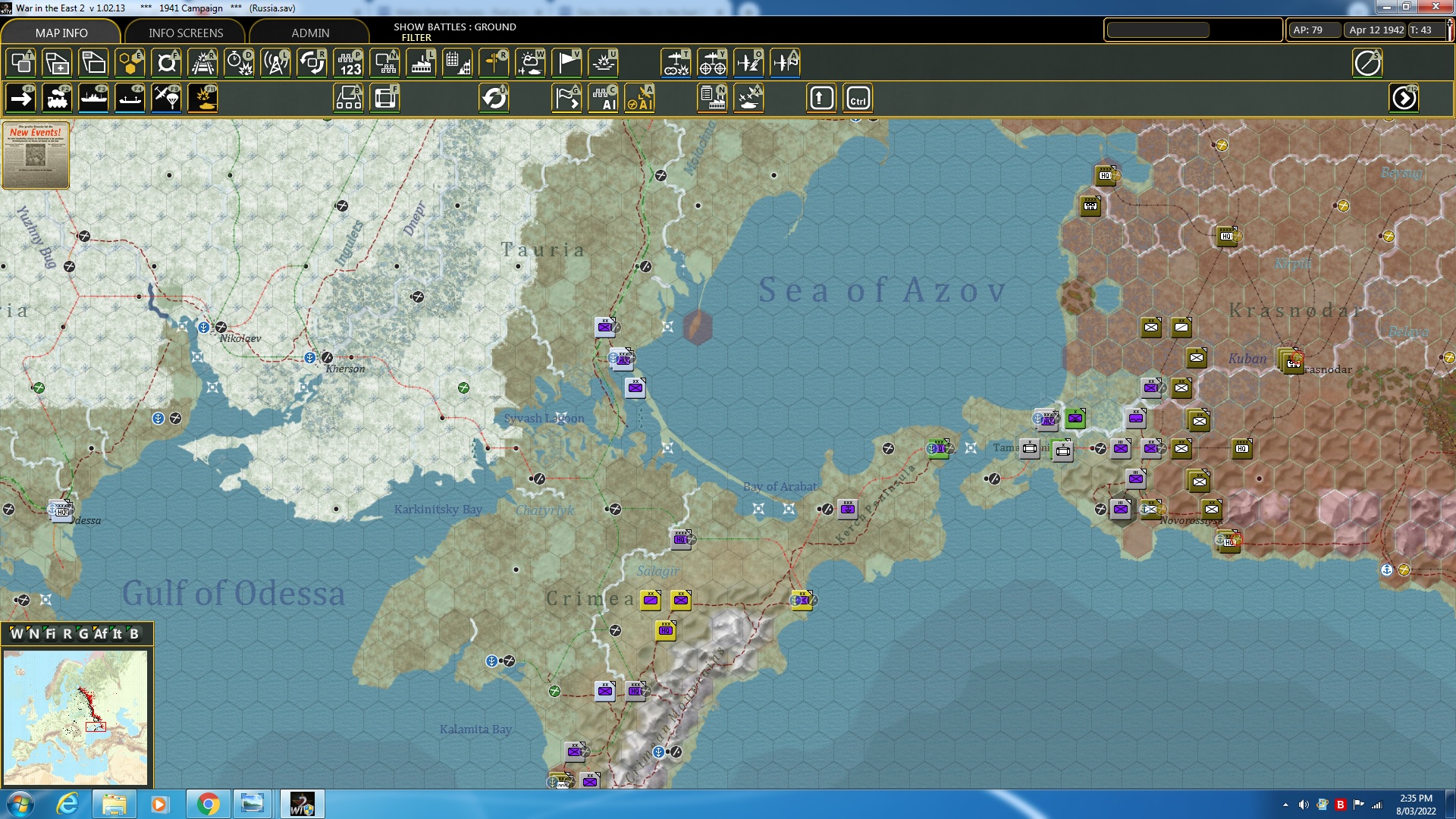Open the INFO SCREENS tab
The width and height of the screenshot is (1456, 819).
click(186, 33)
